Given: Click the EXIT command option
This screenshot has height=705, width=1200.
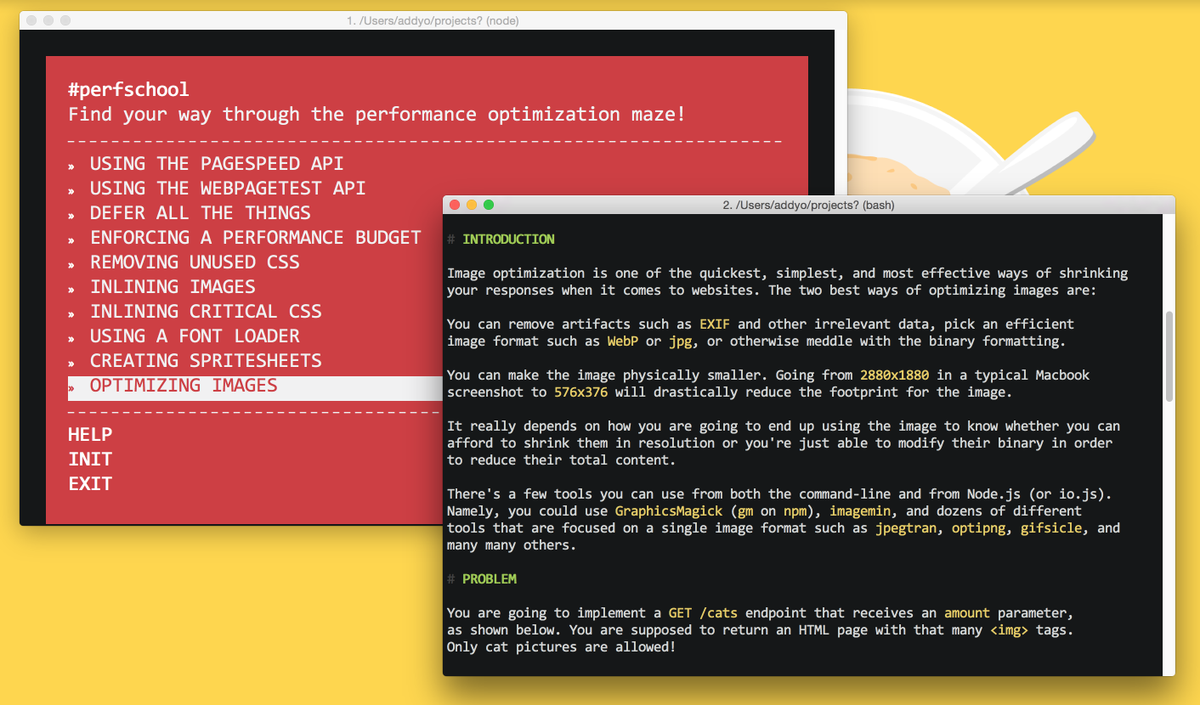Looking at the screenshot, I should click(90, 483).
